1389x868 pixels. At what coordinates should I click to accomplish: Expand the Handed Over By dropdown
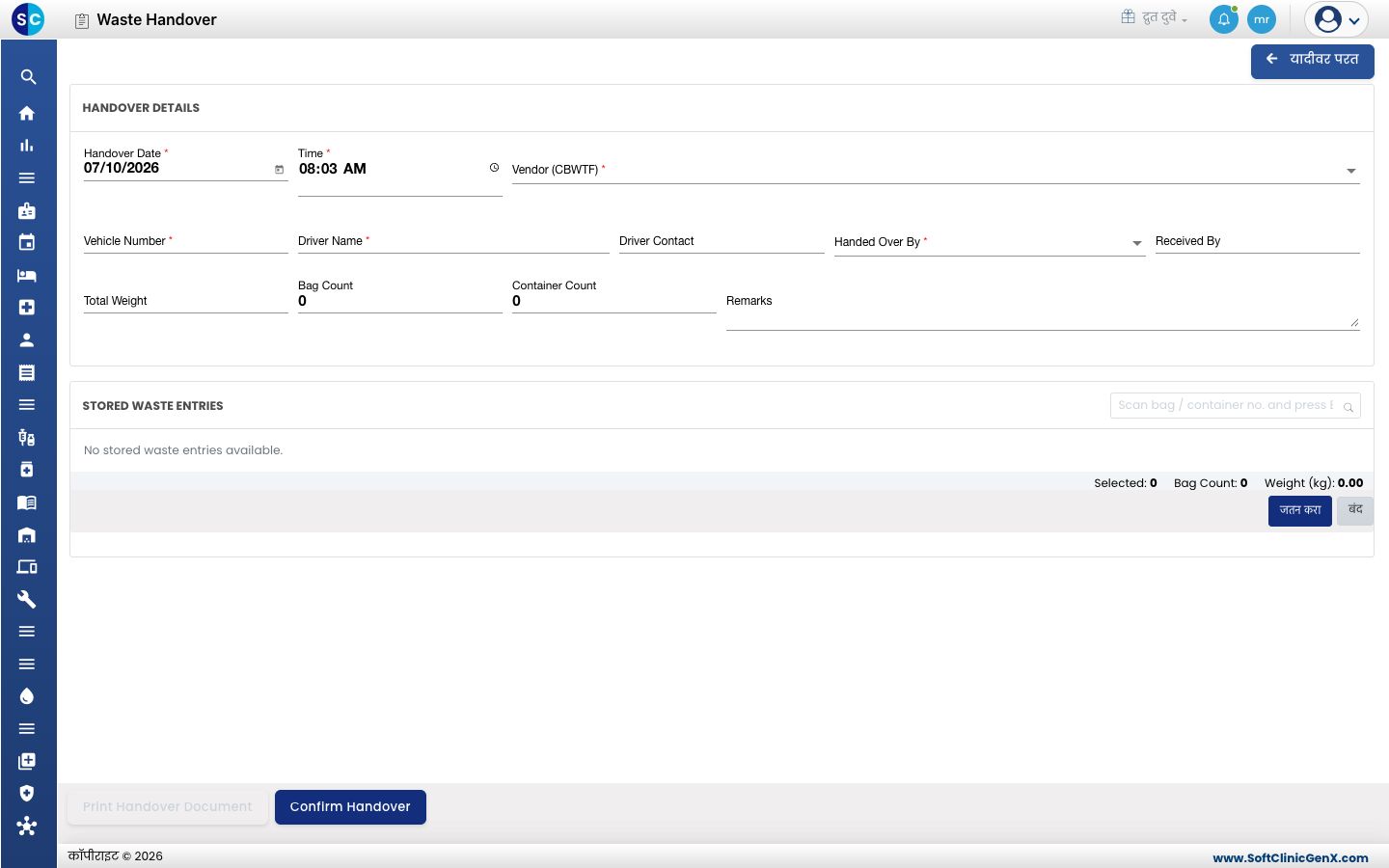1136,243
